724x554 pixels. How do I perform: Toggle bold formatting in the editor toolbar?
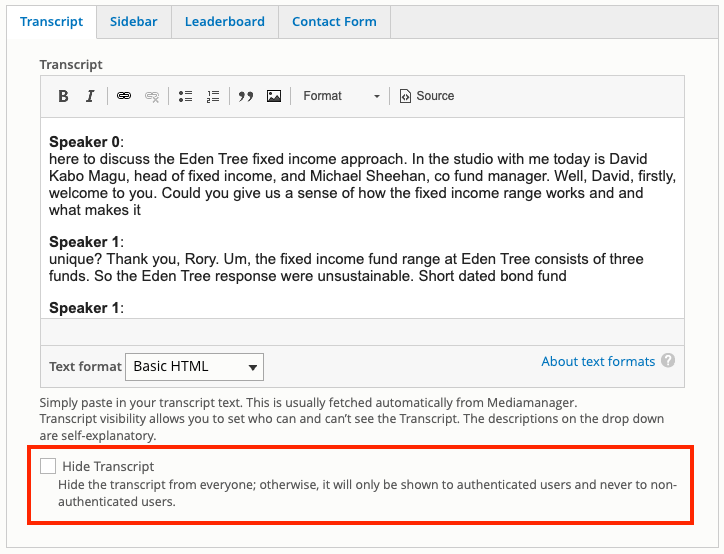63,96
